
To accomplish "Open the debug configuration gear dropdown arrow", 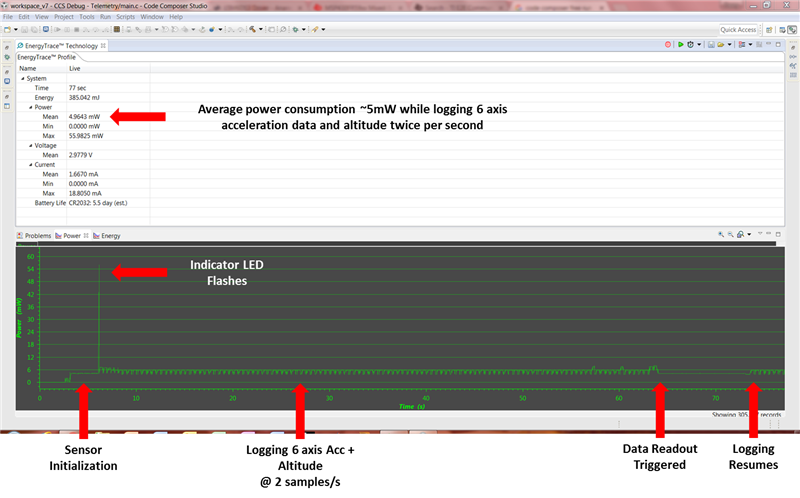I will pyautogui.click(x=304, y=30).
